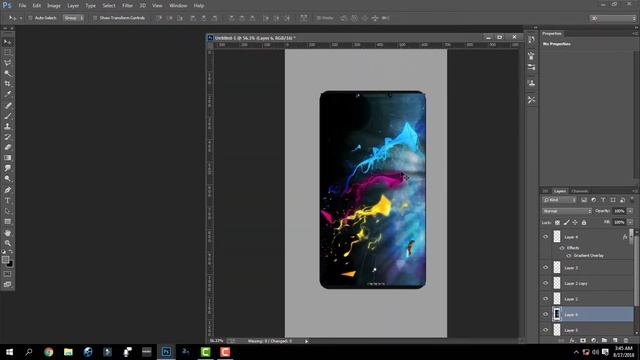Select the Layer 2 copy row
640x360 pixels.
(x=587, y=283)
